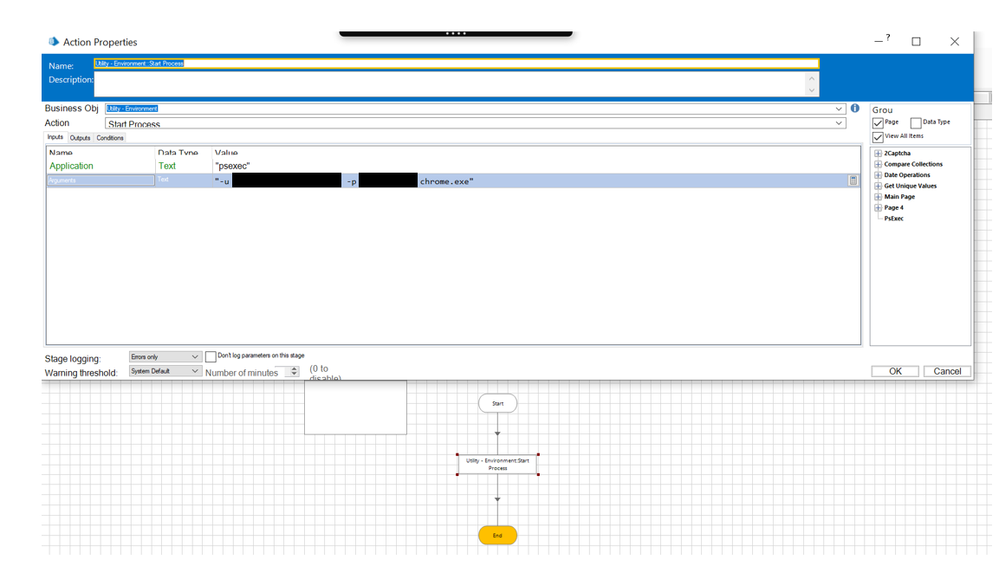Expand the Page 4 tree node
Image resolution: width=999 pixels, height=568 pixels.
(x=878, y=208)
